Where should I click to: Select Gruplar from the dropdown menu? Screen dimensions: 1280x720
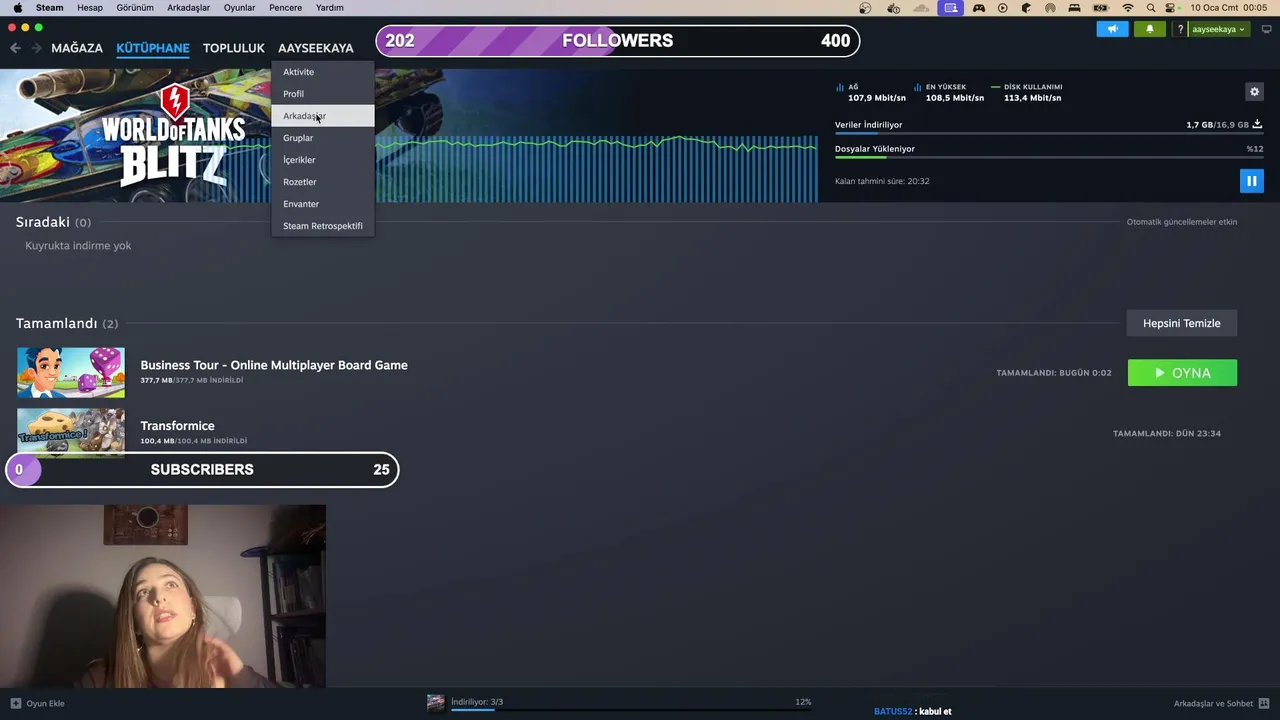pyautogui.click(x=323, y=138)
